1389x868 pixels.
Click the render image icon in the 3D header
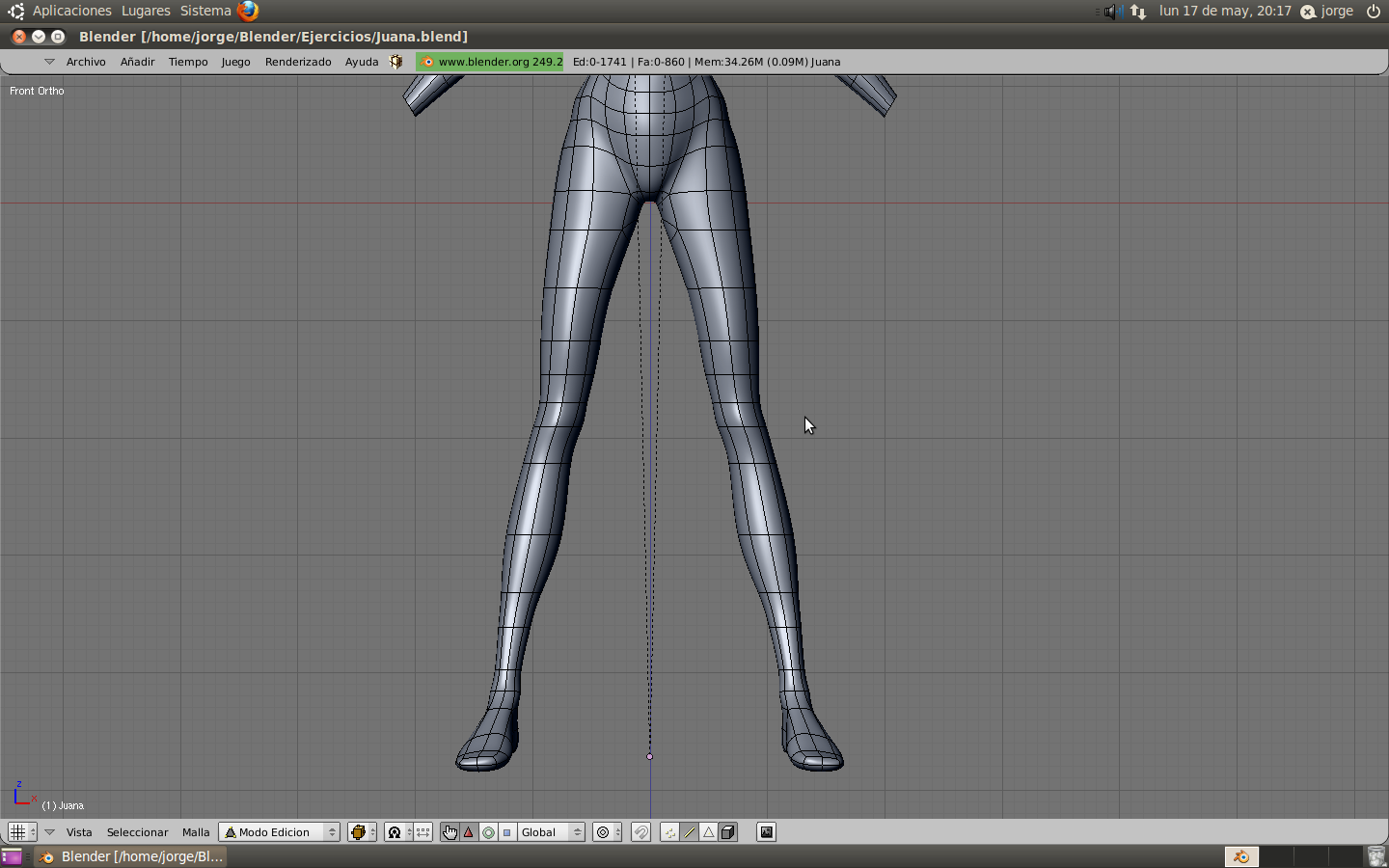766,832
